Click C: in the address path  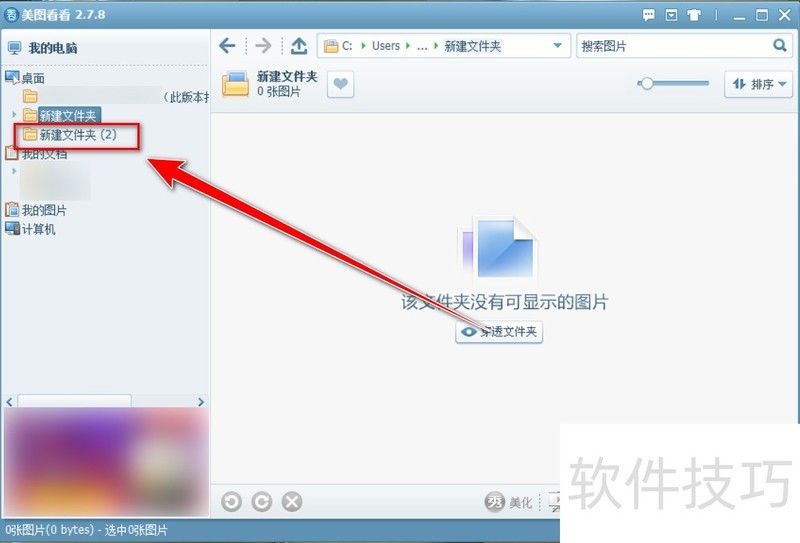(x=347, y=46)
